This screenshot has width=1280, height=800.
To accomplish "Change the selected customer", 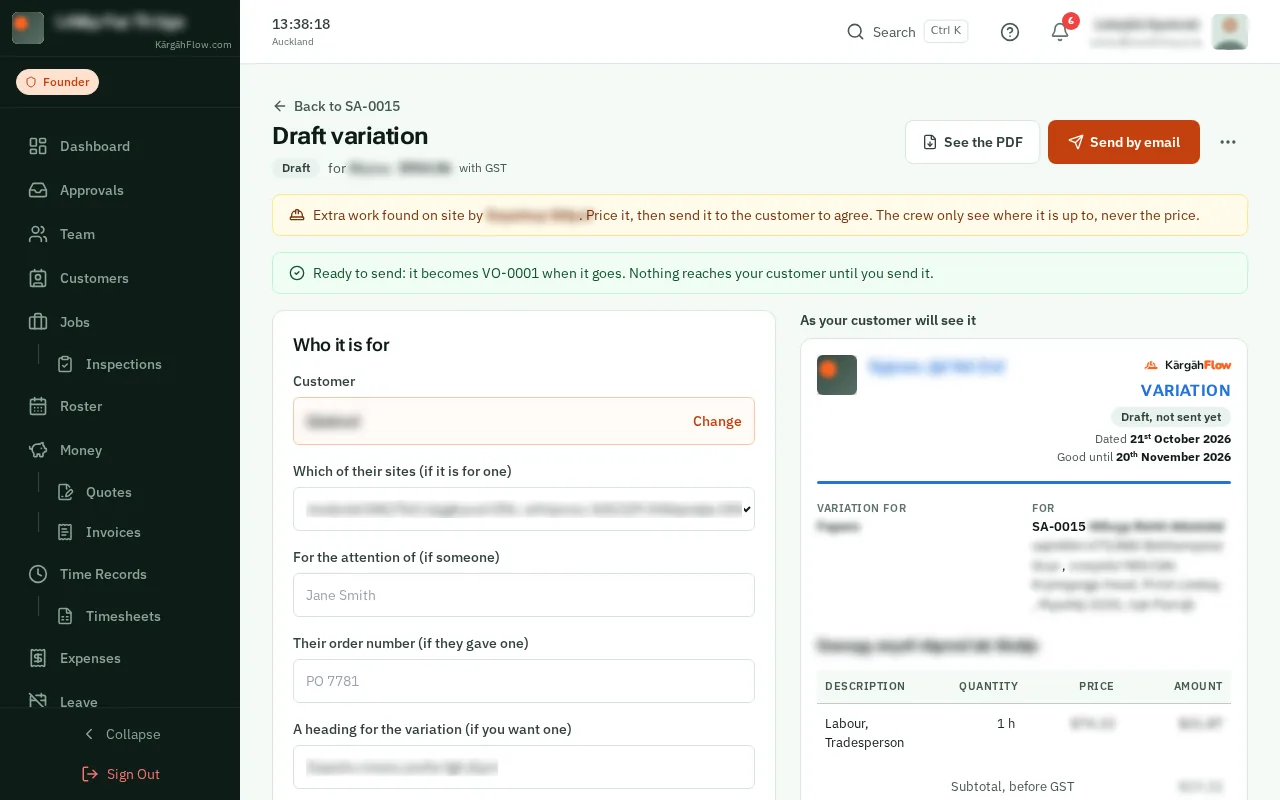I will pyautogui.click(x=717, y=421).
